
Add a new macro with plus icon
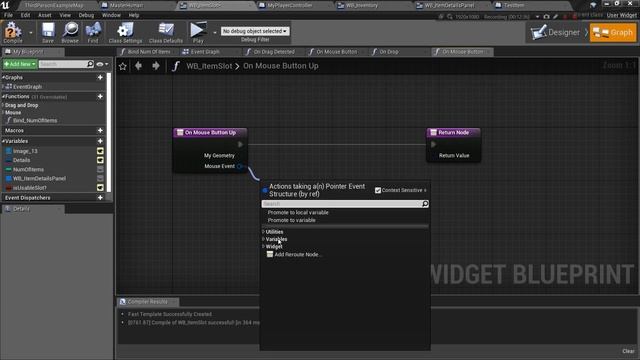point(100,130)
